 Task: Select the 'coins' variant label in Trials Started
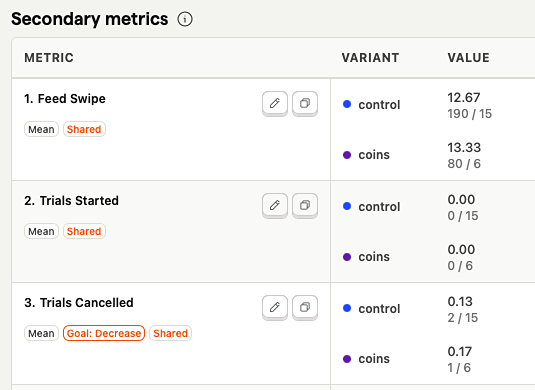374,257
